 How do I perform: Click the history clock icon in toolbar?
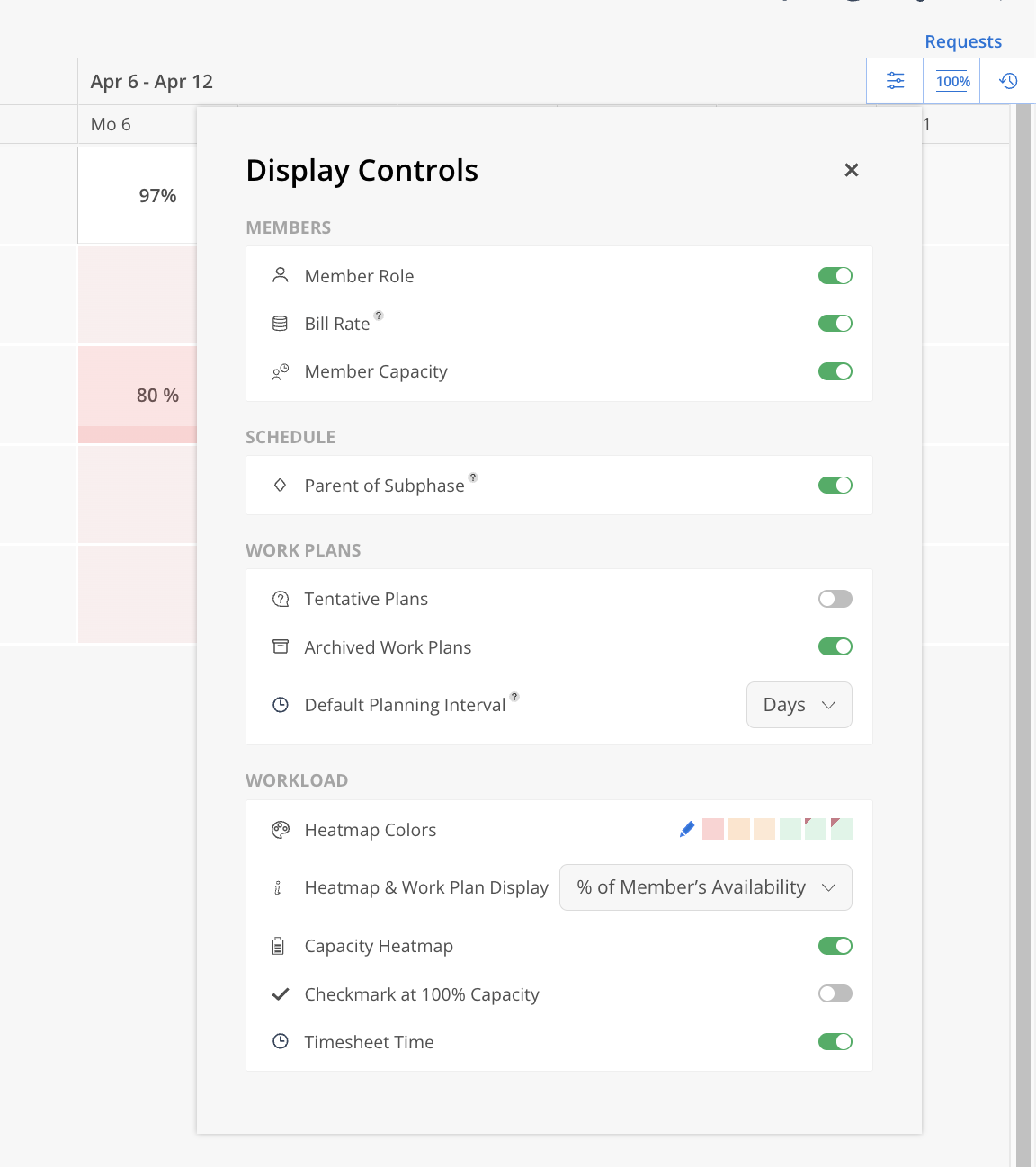tap(1008, 81)
